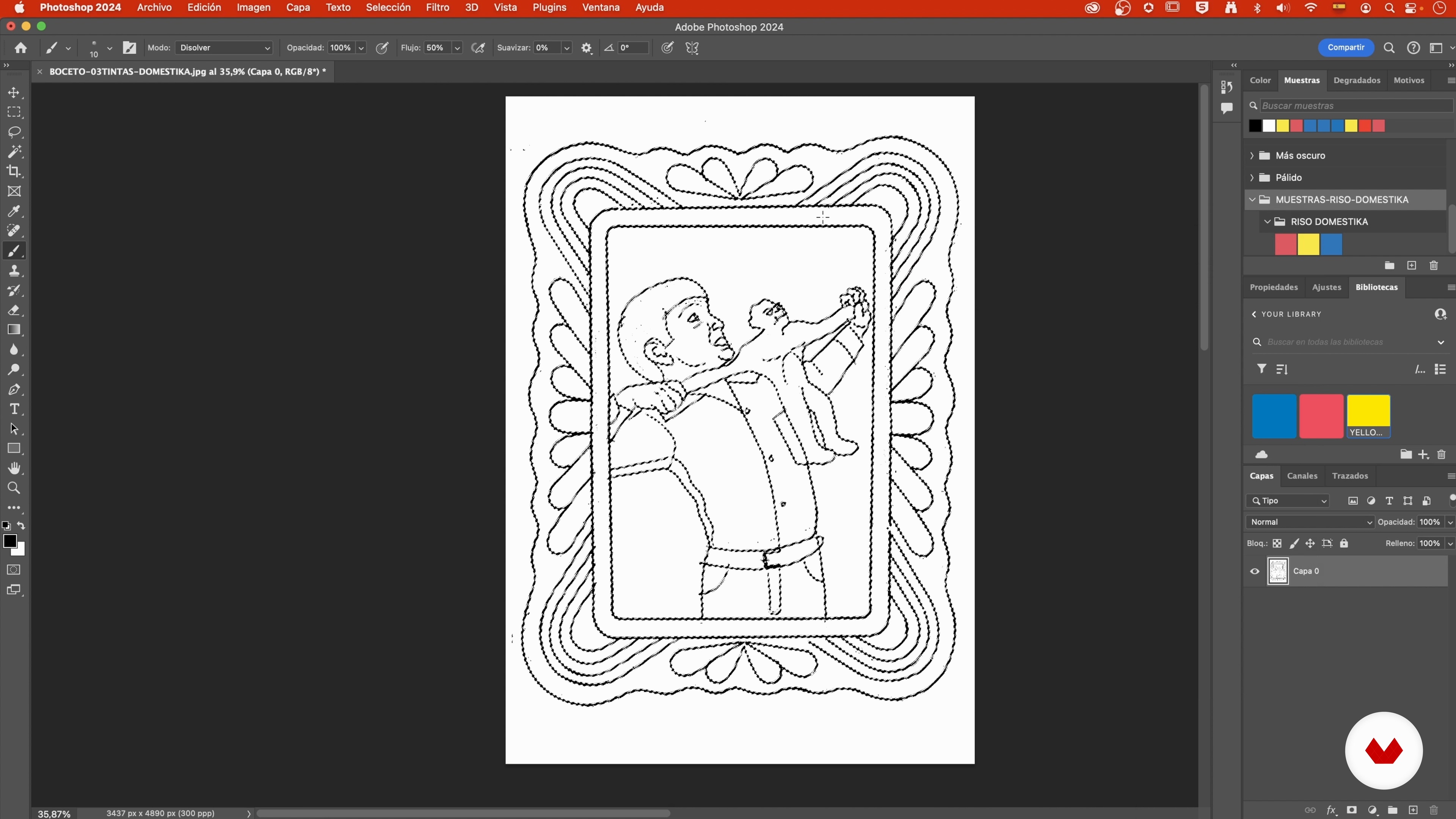
Task: Select the Eraser tool
Action: pyautogui.click(x=14, y=310)
